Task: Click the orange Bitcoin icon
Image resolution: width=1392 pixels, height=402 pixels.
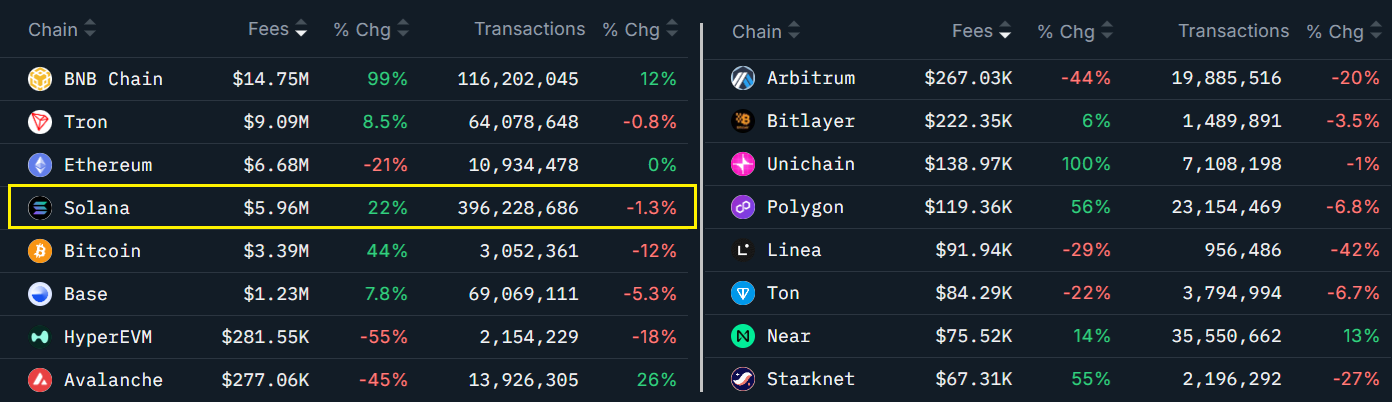Action: click(x=40, y=251)
